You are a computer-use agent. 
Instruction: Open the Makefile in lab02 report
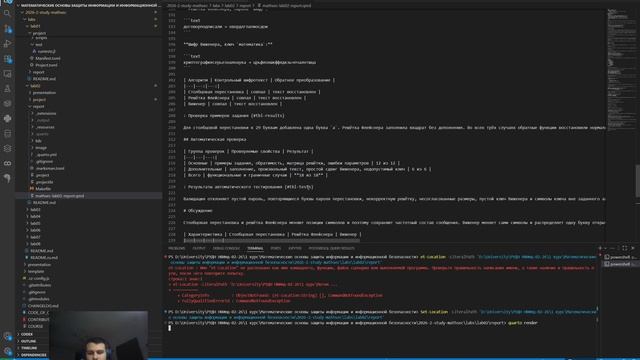click(x=43, y=189)
